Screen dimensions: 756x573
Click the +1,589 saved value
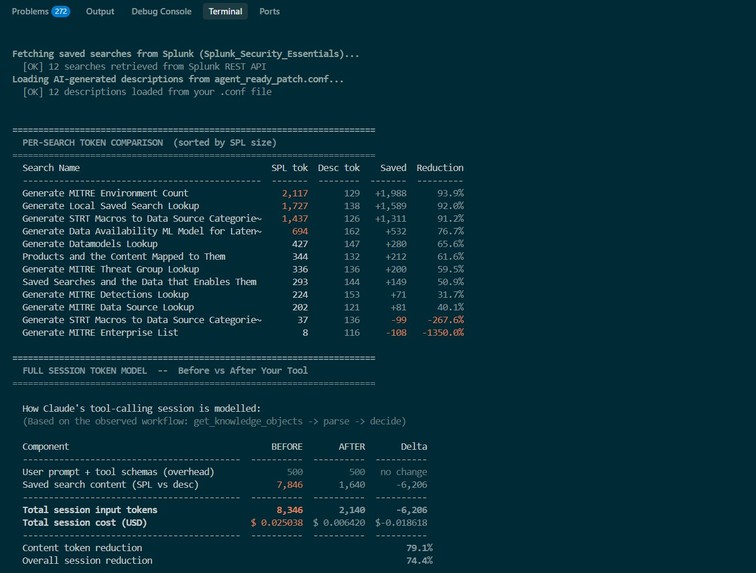click(391, 206)
